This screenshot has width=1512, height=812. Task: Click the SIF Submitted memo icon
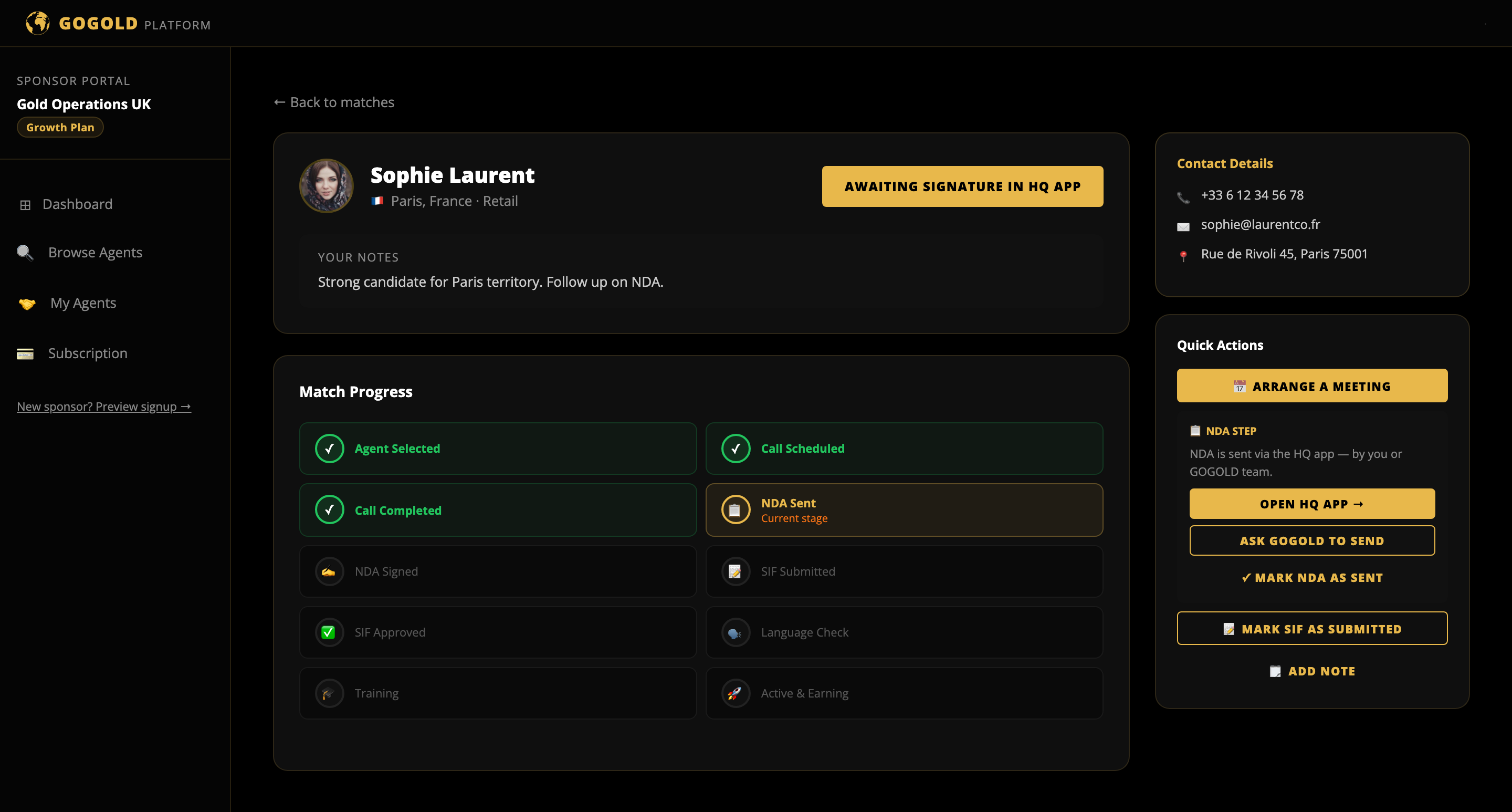point(736,571)
